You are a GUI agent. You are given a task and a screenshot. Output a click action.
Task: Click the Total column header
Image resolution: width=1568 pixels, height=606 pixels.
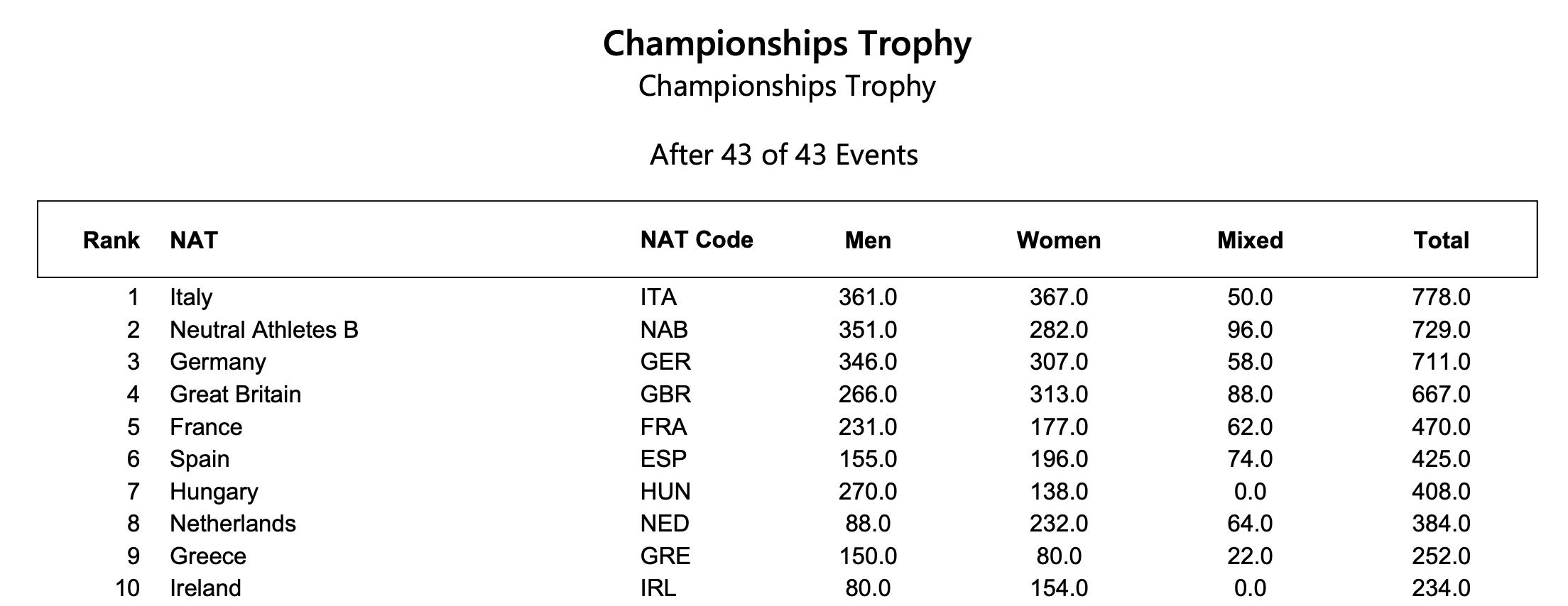pos(1441,240)
